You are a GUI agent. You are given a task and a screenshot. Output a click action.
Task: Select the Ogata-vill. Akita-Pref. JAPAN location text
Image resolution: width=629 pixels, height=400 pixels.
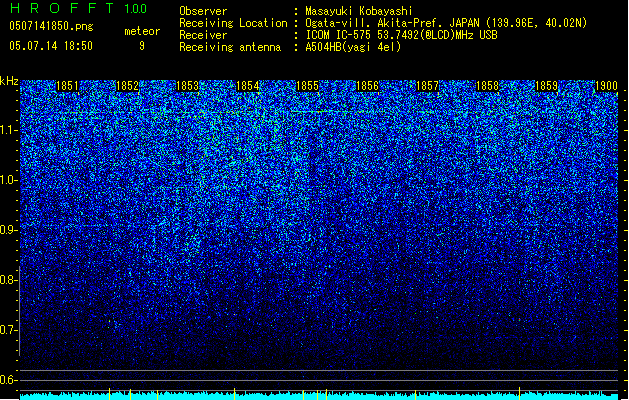tap(446, 23)
